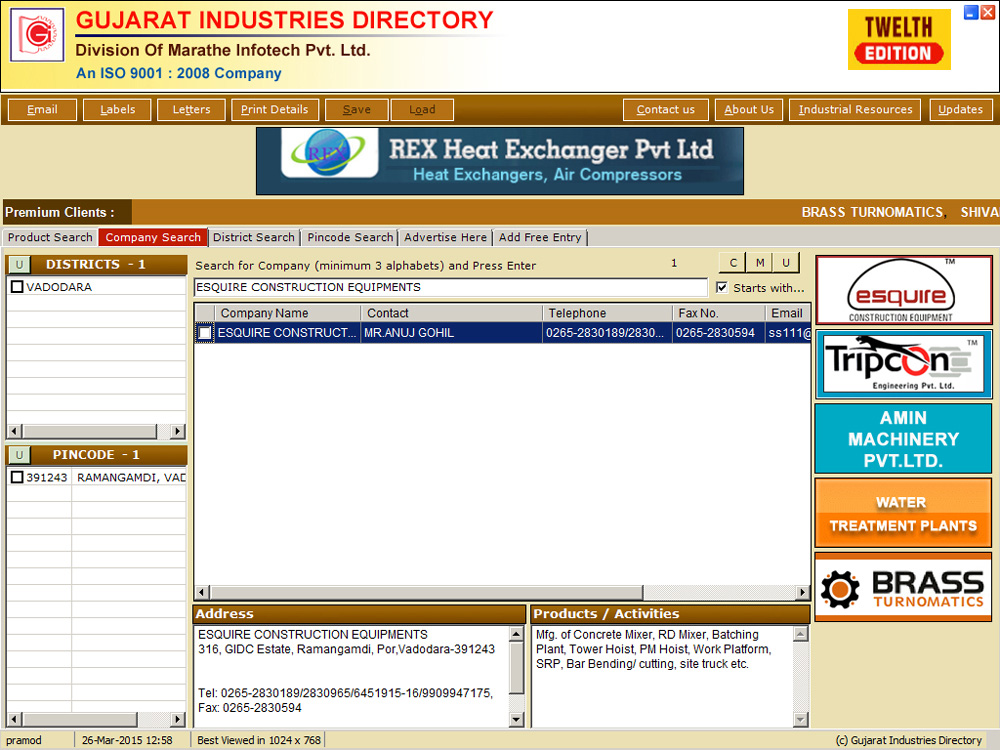Select the Company Search tab
1000x750 pixels.
(153, 237)
